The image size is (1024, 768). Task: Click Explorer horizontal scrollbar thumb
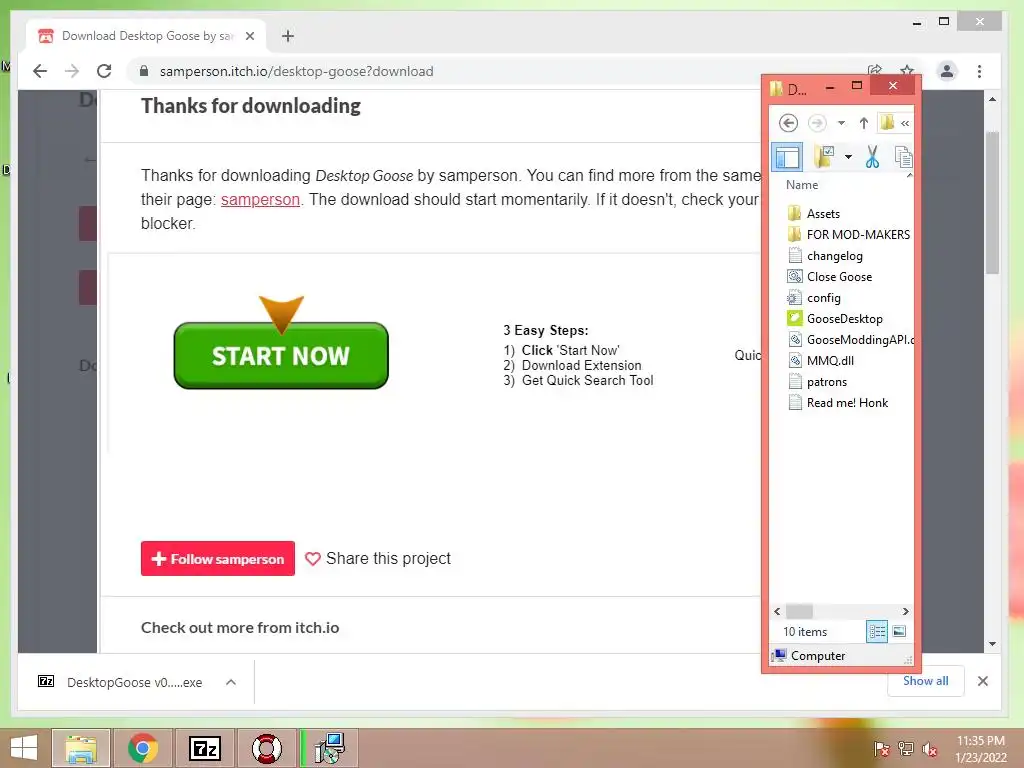(x=799, y=611)
